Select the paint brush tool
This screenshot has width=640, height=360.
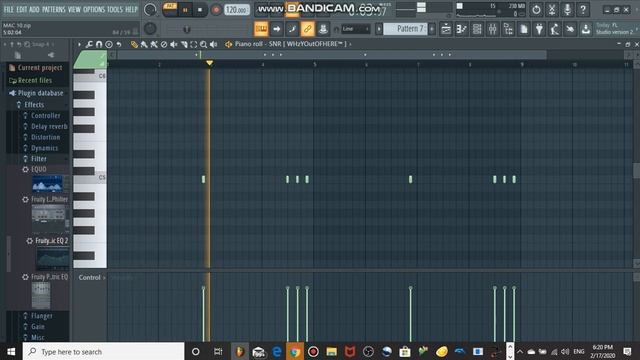[144, 44]
